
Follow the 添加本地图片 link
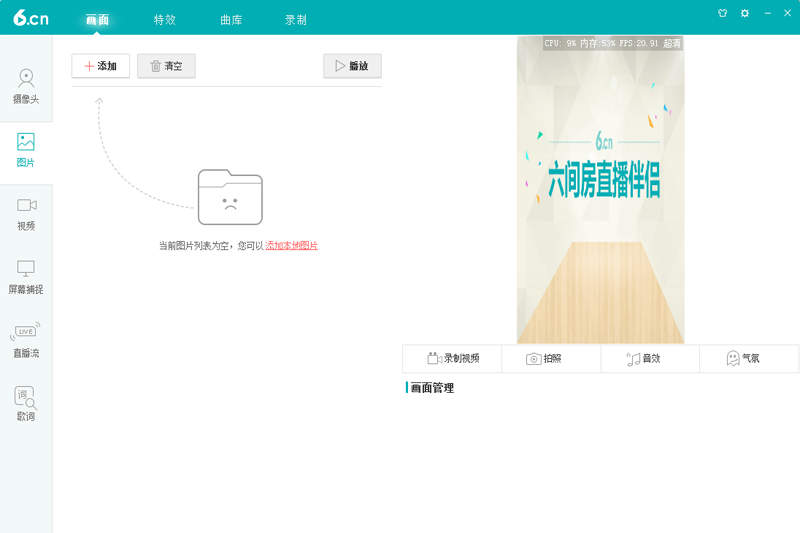tap(291, 245)
